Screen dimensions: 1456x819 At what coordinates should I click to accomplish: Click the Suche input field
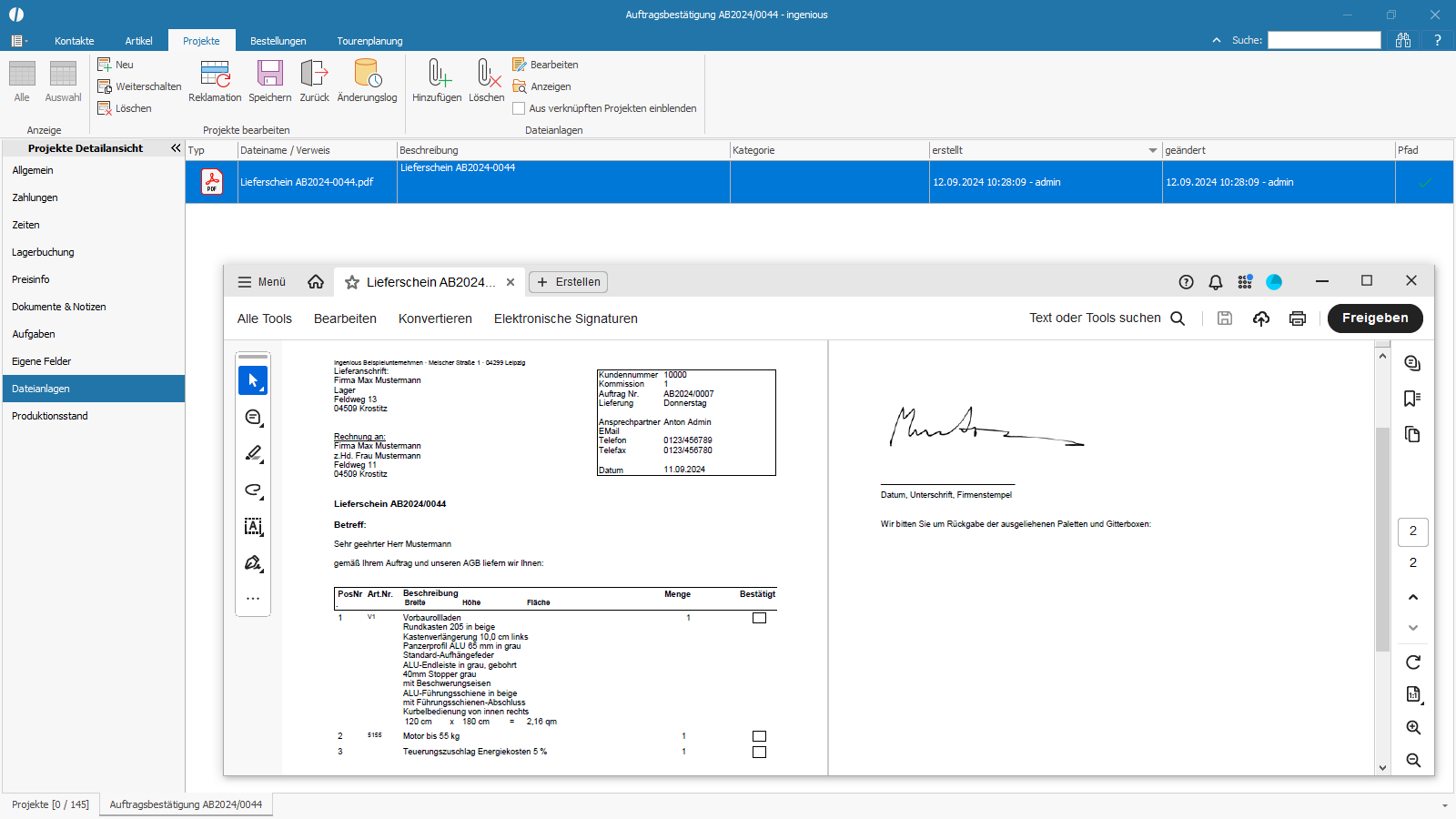tap(1324, 40)
